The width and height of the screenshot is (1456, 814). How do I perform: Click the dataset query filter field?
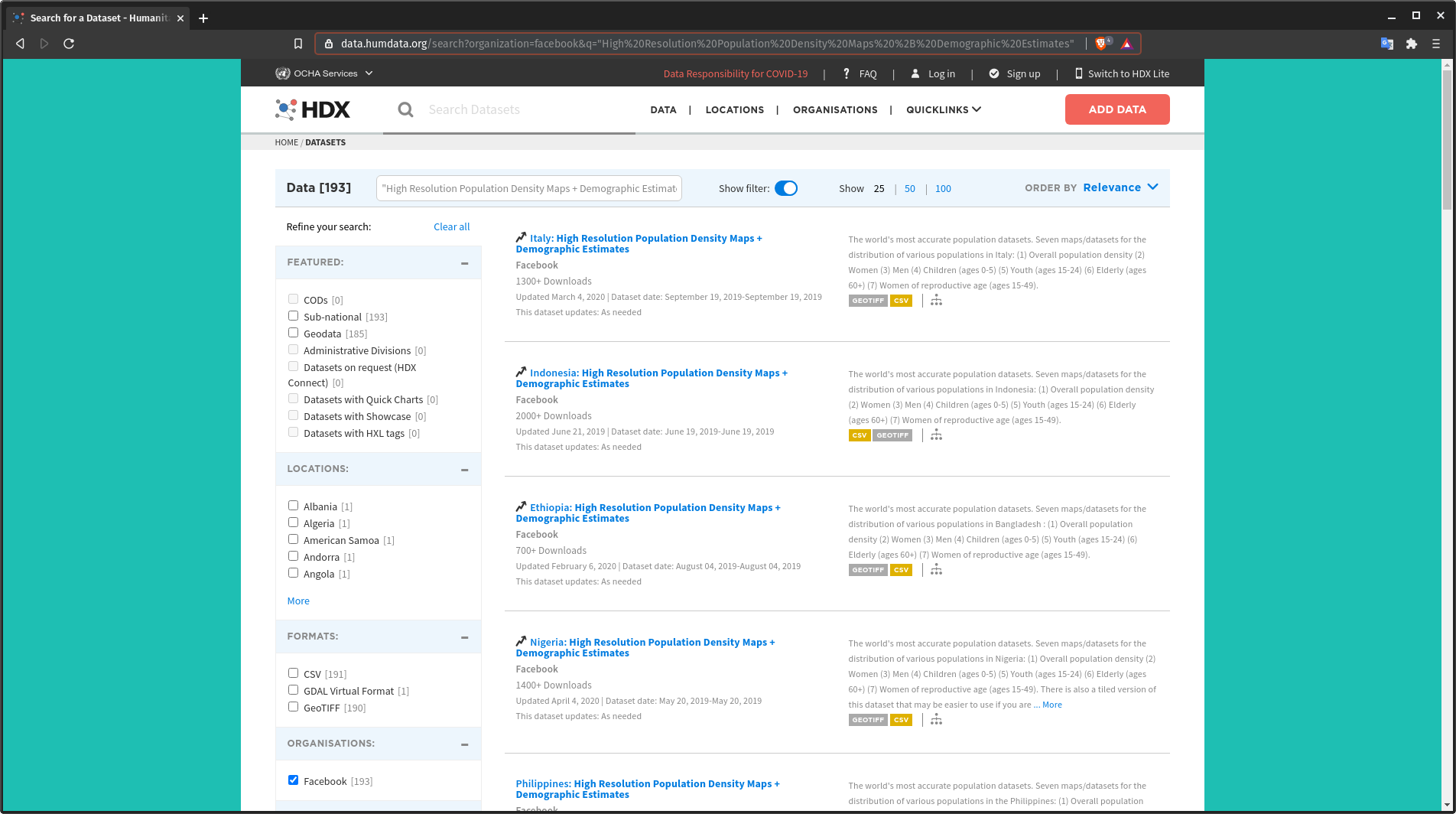[x=529, y=188]
